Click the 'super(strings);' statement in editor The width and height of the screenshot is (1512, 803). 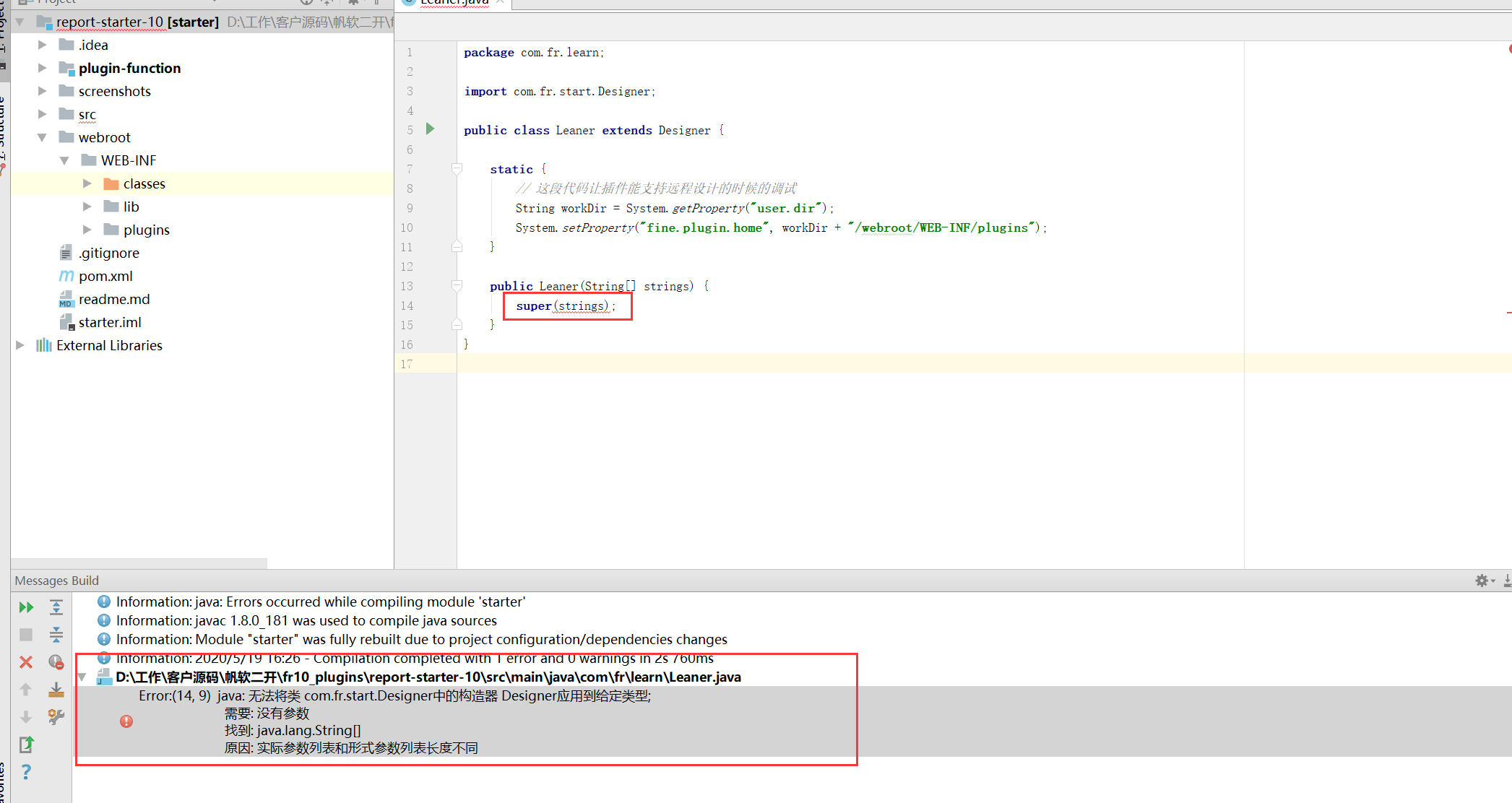point(566,306)
